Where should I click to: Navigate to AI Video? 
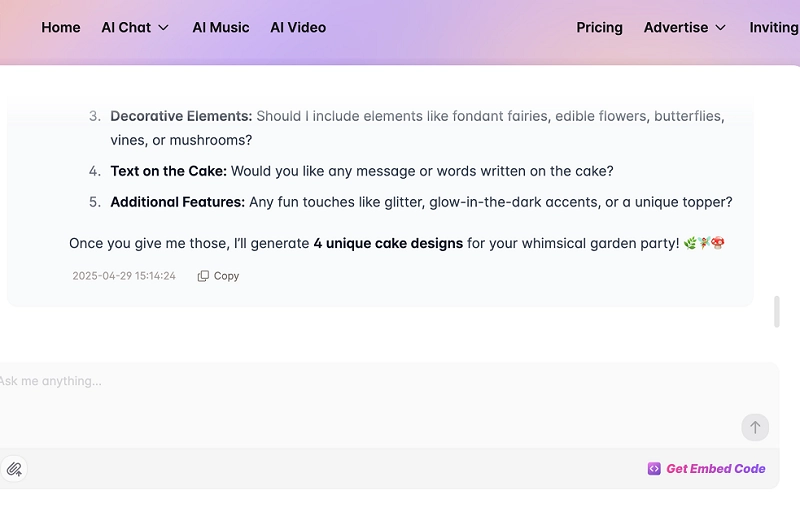click(298, 28)
